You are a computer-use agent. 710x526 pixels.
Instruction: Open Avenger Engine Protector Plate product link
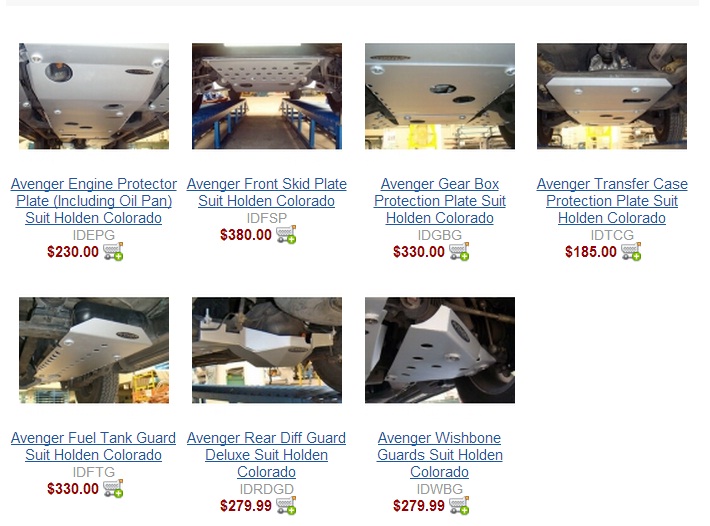[x=94, y=201]
